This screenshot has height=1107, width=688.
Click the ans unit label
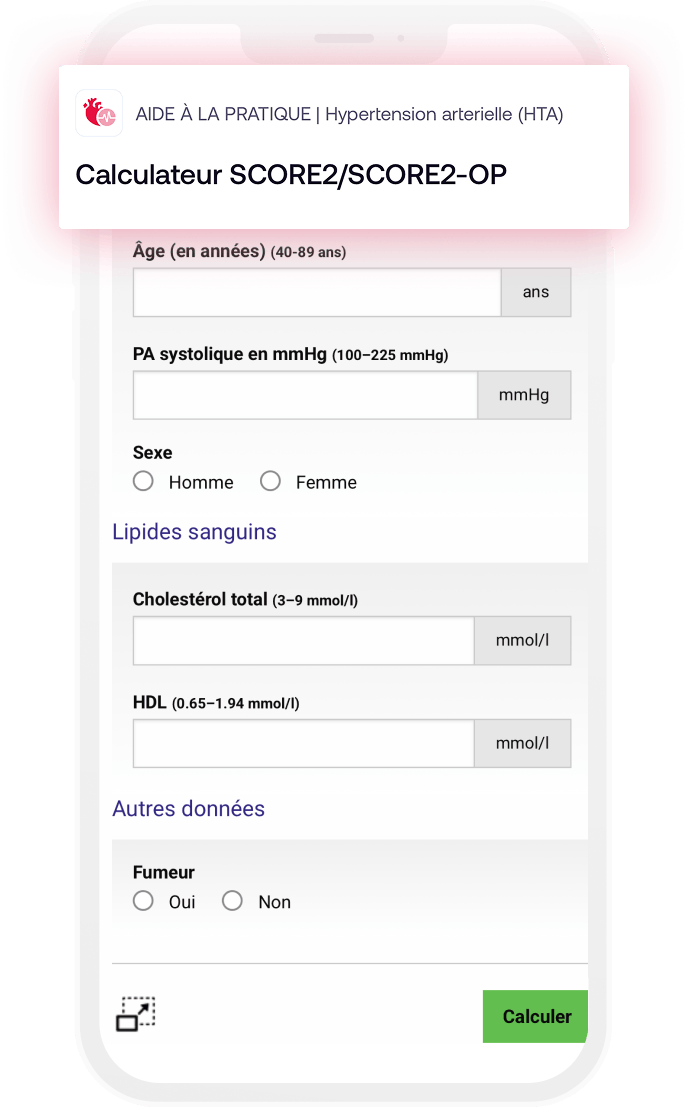[536, 292]
